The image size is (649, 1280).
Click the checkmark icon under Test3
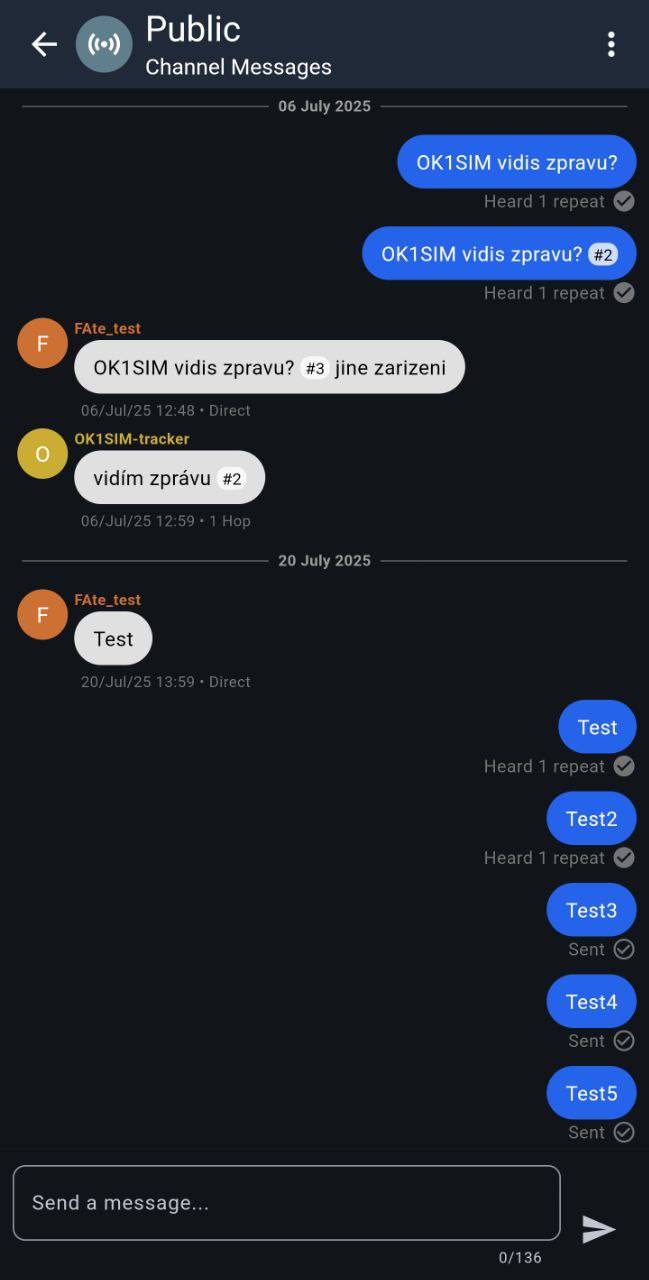pos(624,949)
